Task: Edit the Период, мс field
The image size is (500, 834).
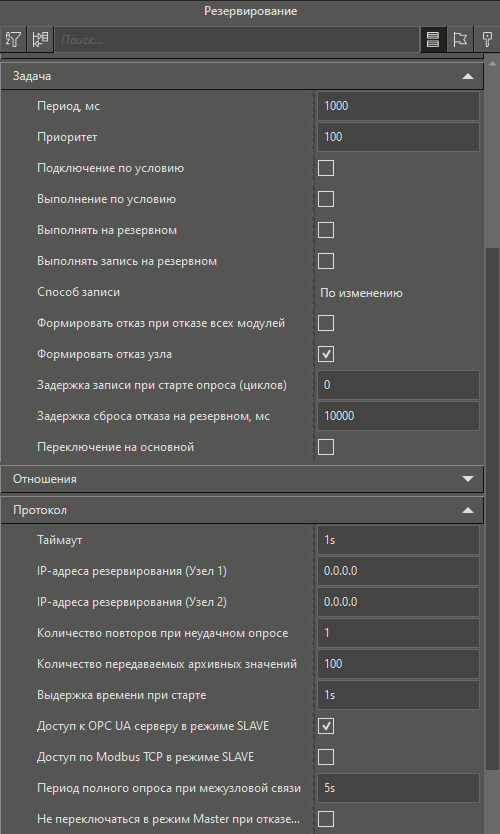Action: 398,106
